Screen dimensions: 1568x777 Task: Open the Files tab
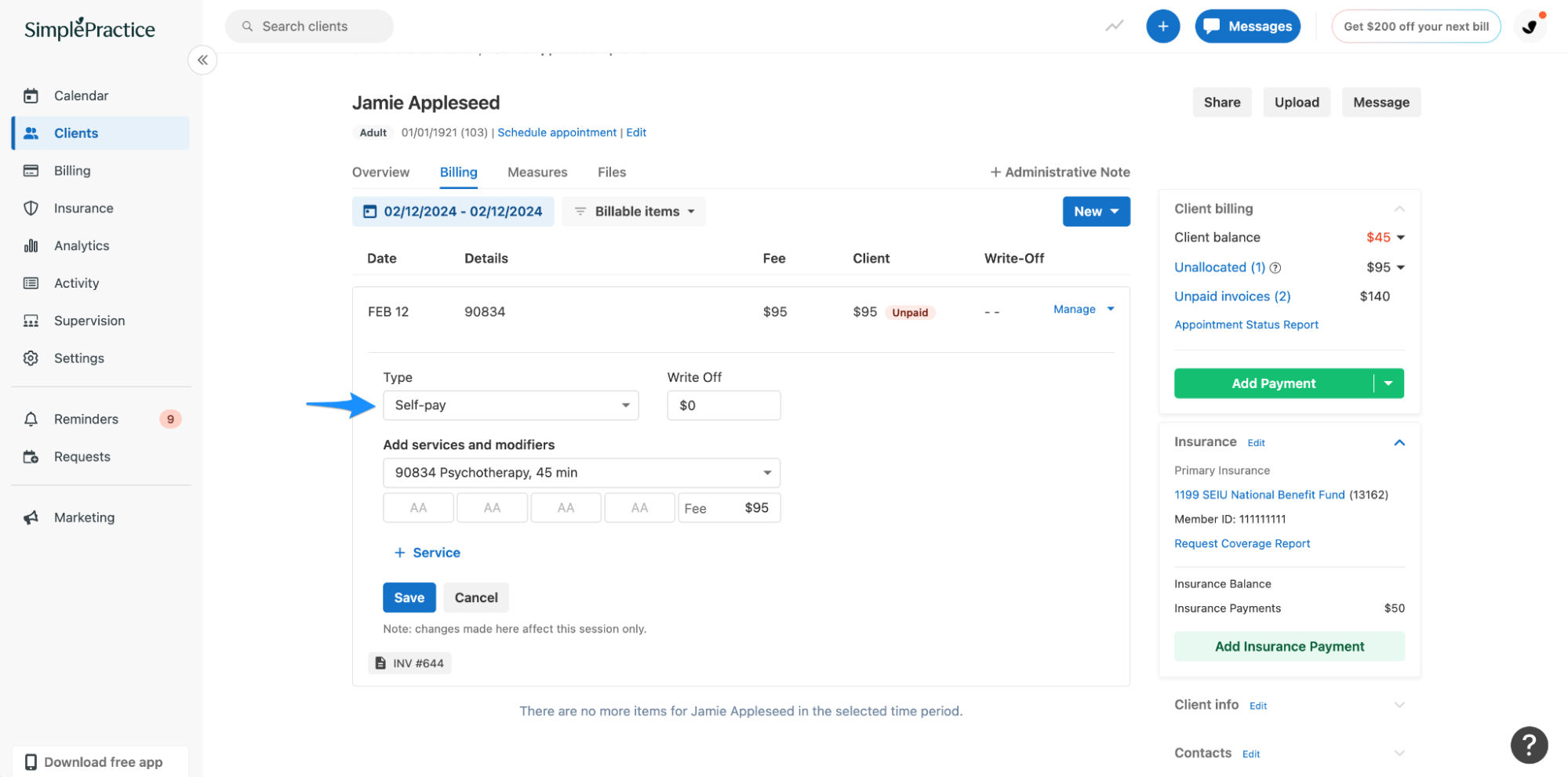(611, 172)
